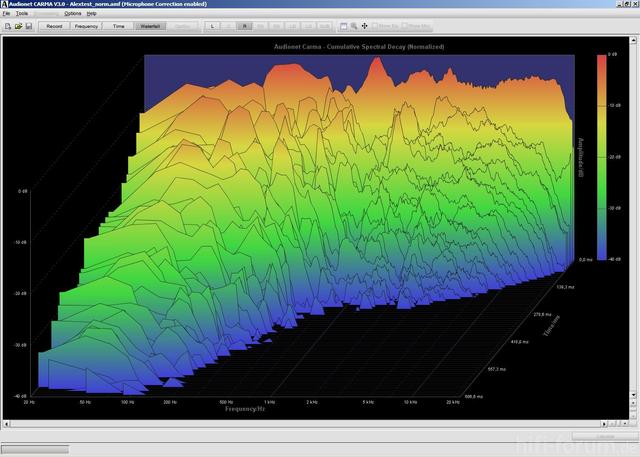Switch to the Frequency view

pyautogui.click(x=86, y=25)
